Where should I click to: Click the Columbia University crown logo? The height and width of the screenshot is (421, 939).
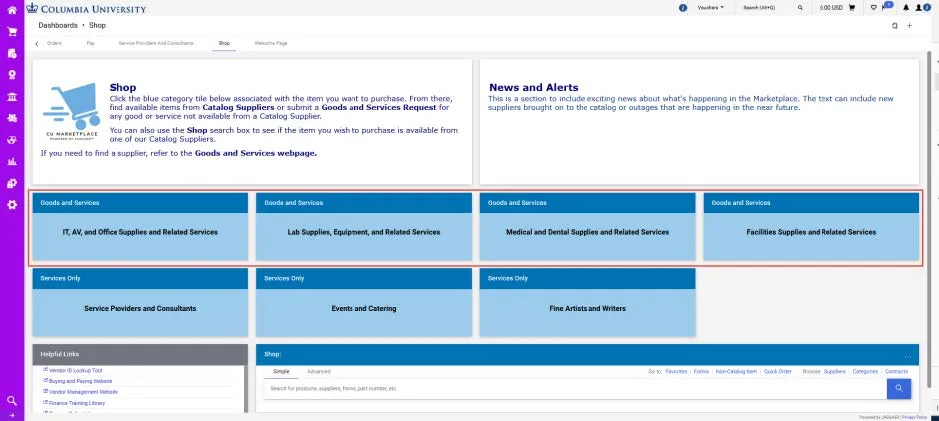pyautogui.click(x=32, y=8)
